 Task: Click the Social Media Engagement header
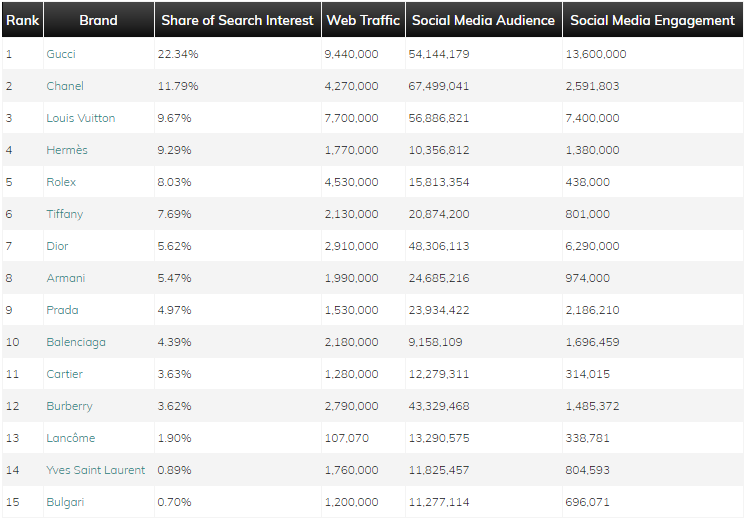pos(652,20)
